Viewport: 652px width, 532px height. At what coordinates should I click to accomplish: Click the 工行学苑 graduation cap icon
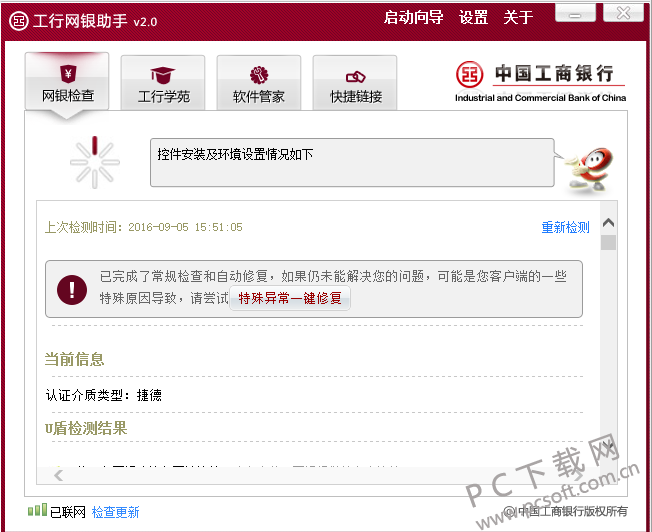point(163,75)
